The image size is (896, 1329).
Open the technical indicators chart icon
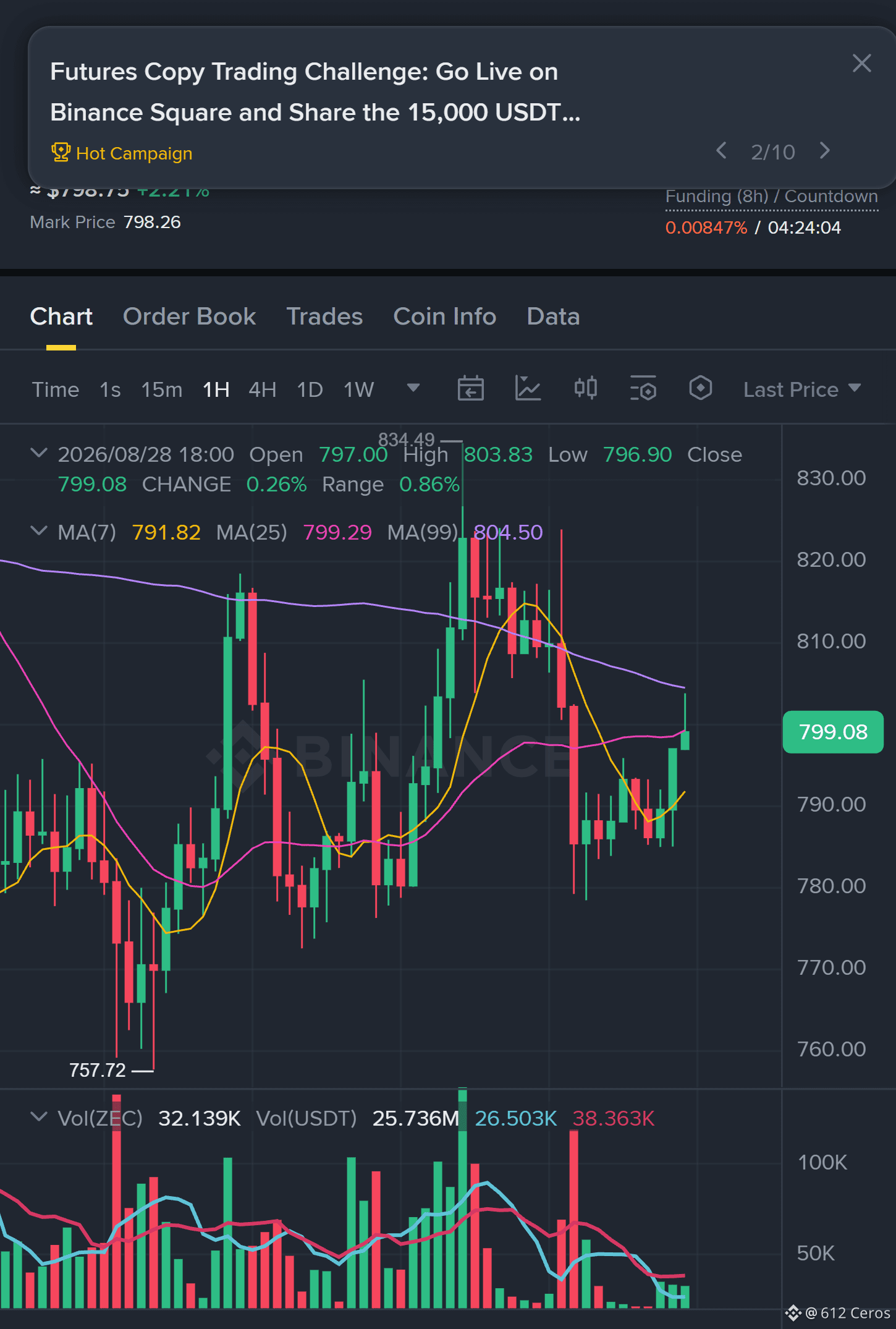pos(528,389)
